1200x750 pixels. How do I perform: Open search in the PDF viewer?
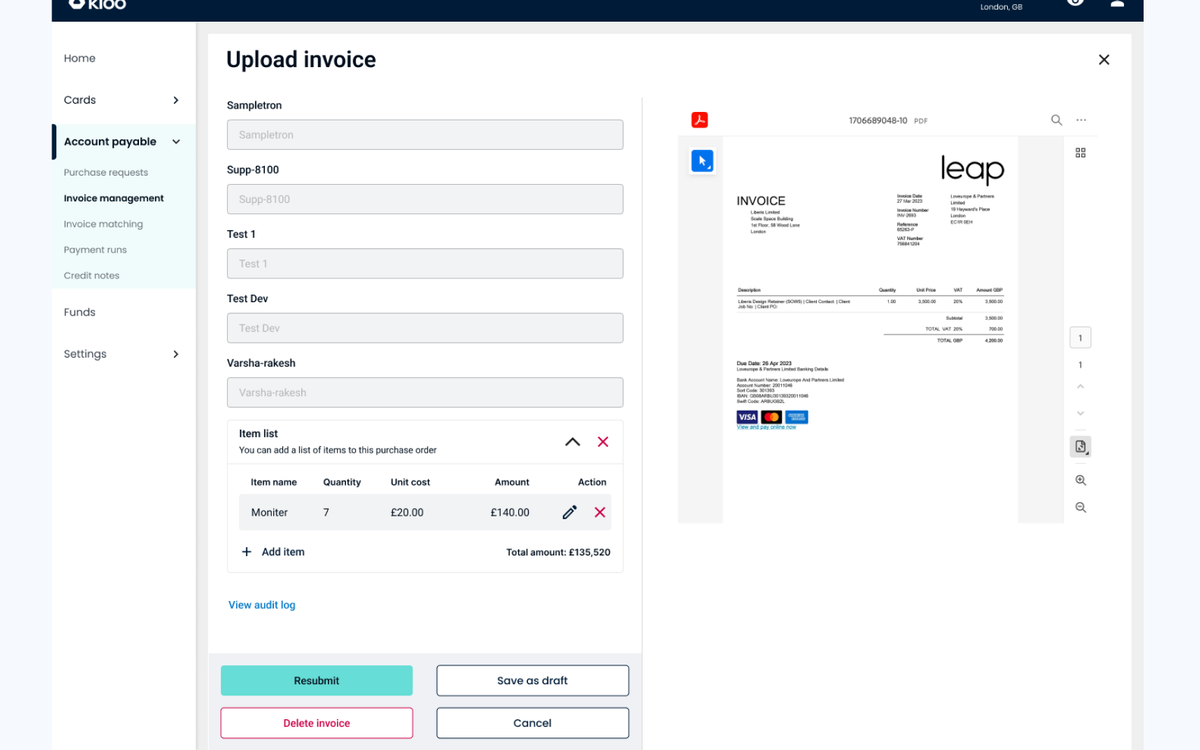pos(1056,120)
